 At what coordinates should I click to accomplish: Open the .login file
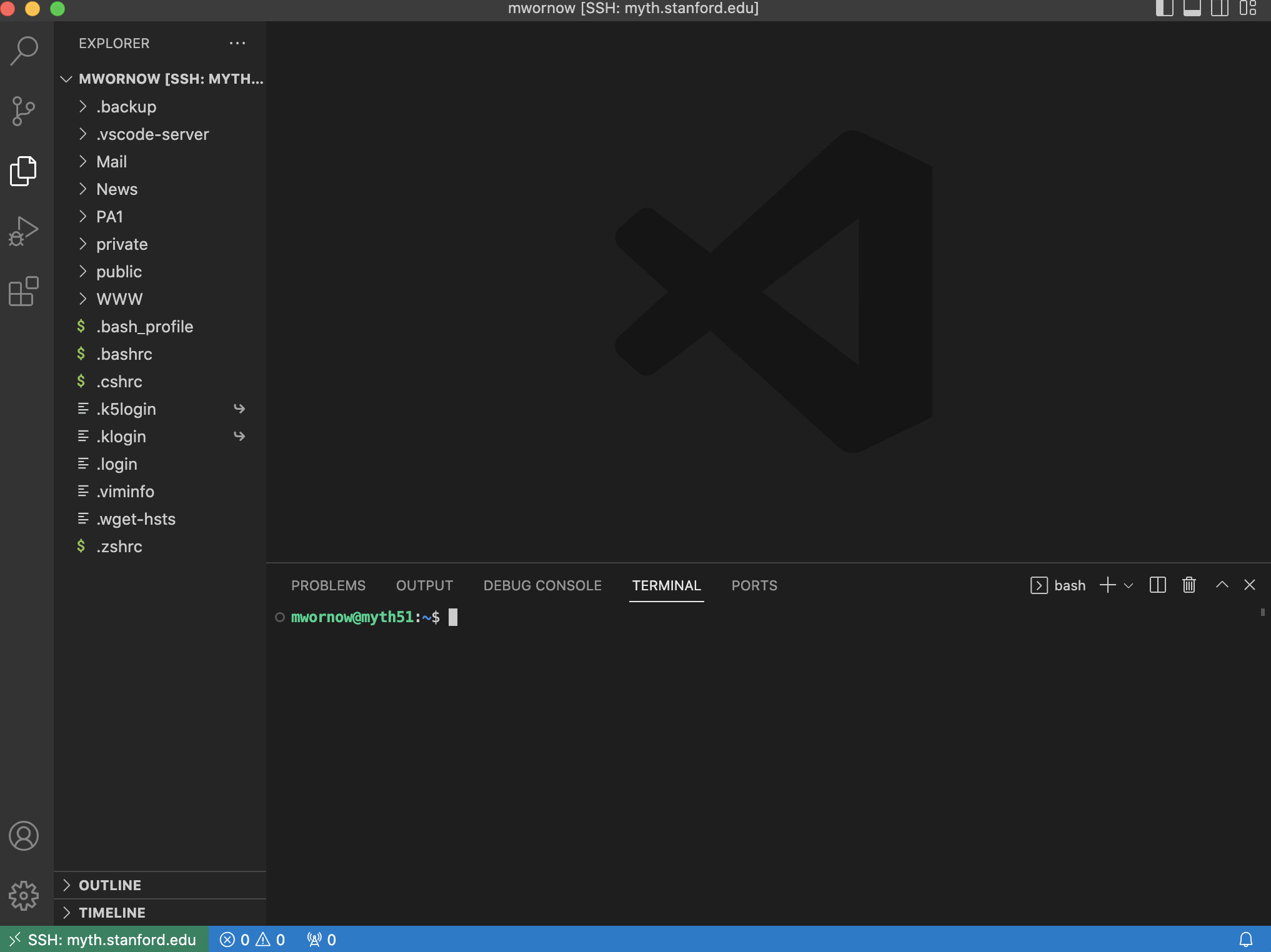click(x=160, y=464)
